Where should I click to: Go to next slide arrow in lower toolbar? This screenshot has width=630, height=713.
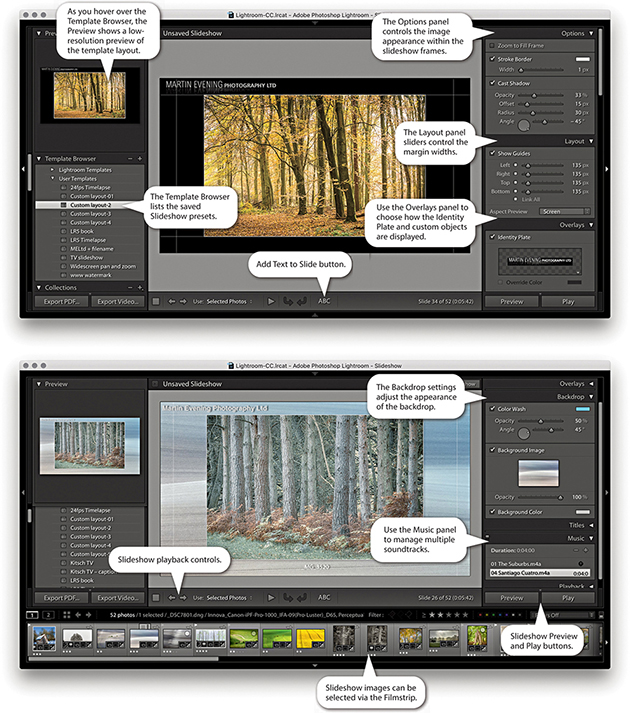[183, 598]
